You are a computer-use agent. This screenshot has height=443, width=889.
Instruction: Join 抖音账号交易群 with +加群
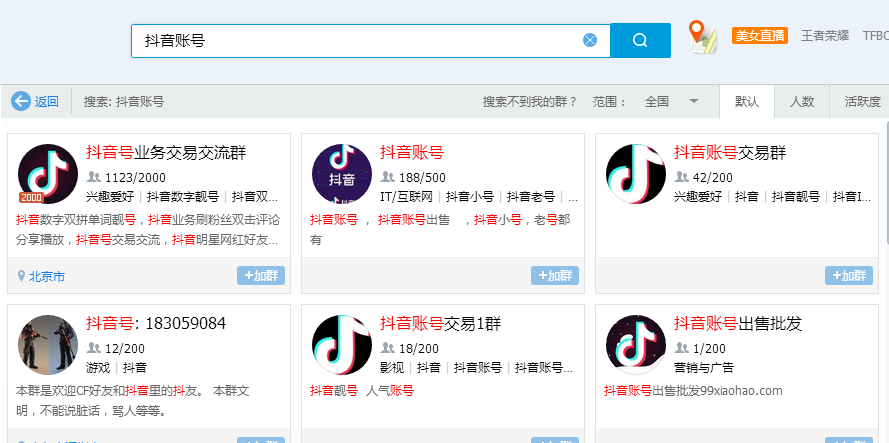coord(849,276)
